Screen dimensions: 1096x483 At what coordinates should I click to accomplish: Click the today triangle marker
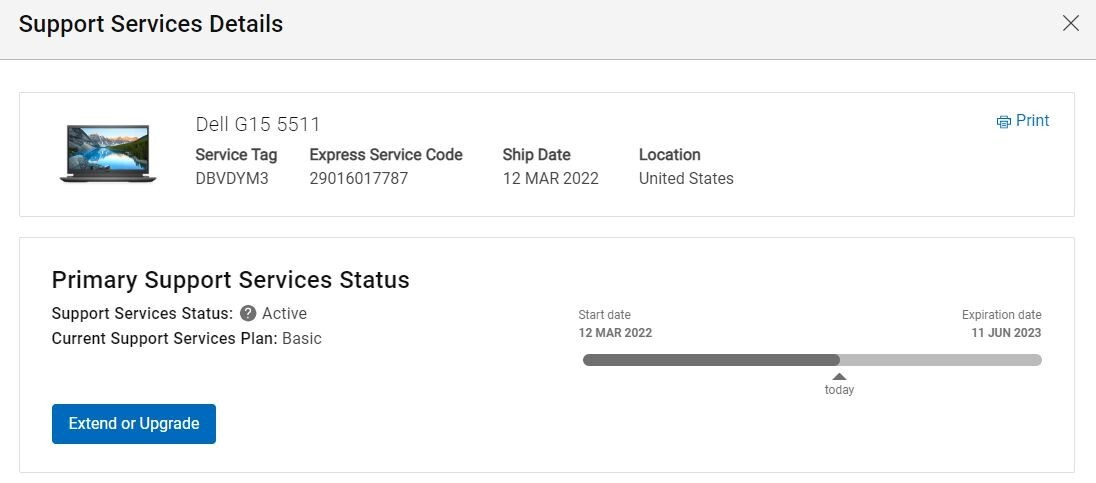pos(839,376)
